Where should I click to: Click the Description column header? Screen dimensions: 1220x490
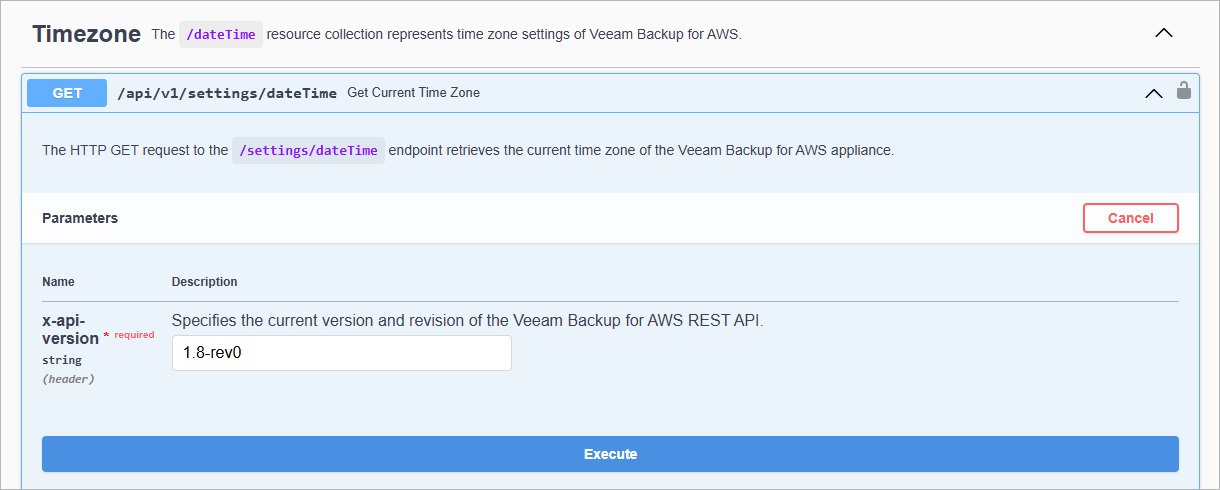click(x=204, y=282)
